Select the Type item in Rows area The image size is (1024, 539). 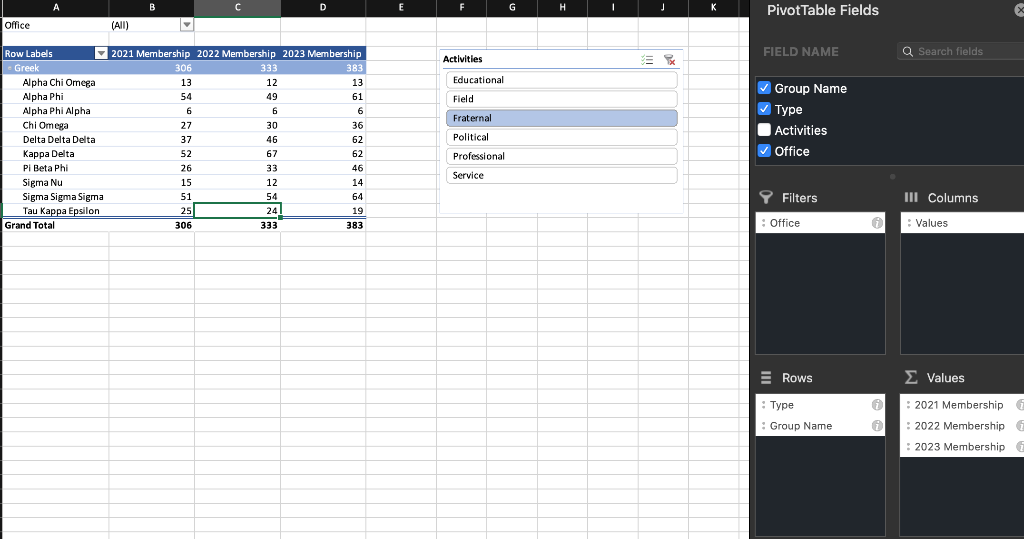820,405
